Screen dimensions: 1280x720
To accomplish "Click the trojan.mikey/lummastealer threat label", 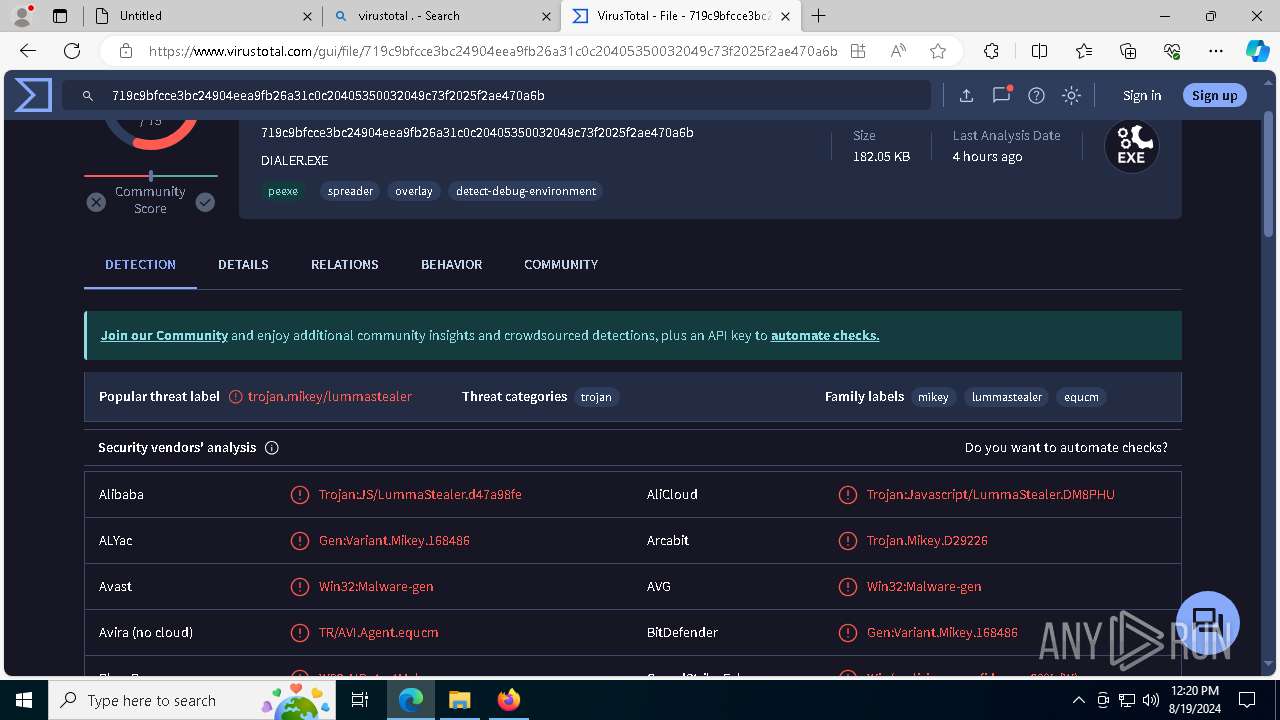I will [x=330, y=397].
